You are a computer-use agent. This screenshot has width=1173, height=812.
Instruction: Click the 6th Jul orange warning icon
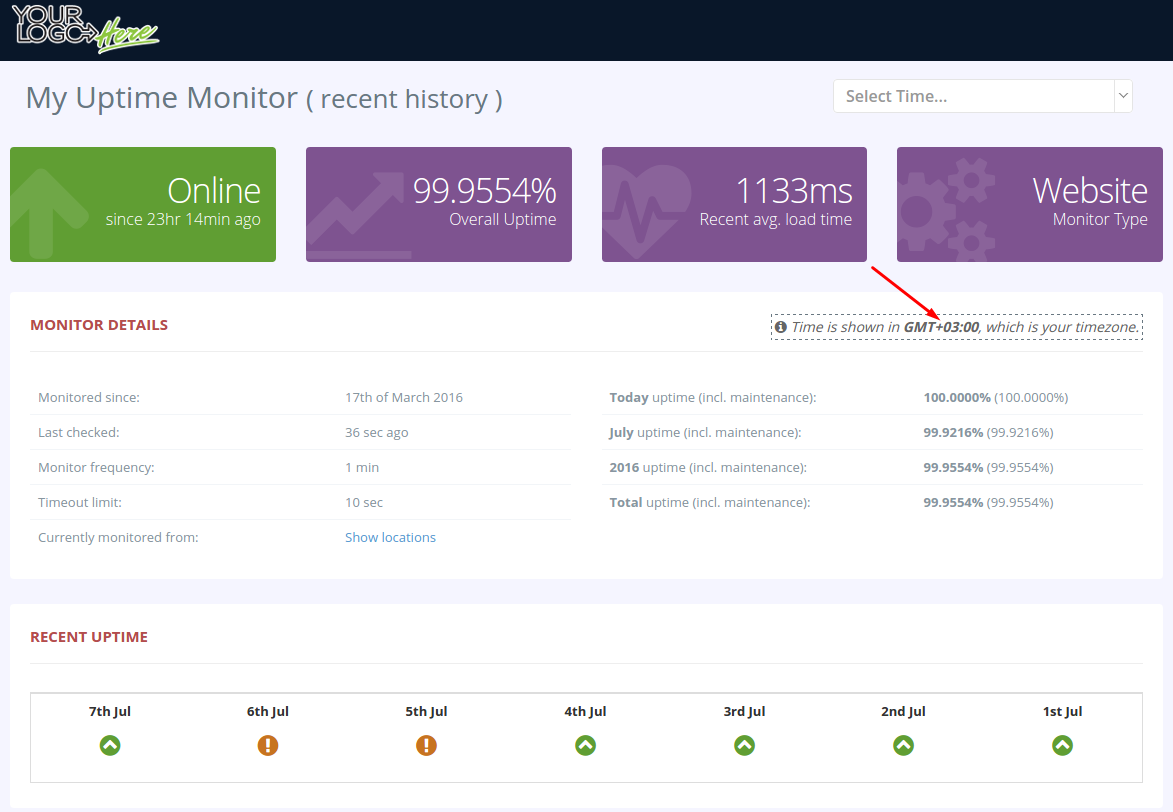pos(268,745)
